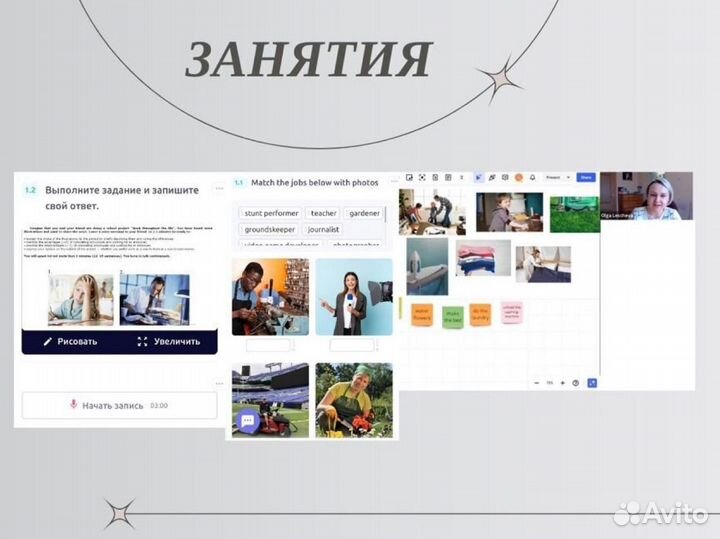The image size is (720, 539).
Task: Select the sticky note tool in whiteboard toolbar
Action: click(409, 177)
